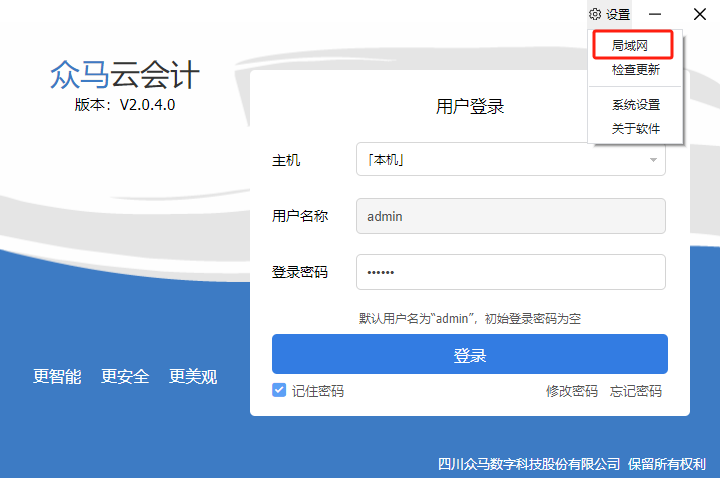Click the 更智能 slogan text
Screen dimensions: 720x478
click(x=57, y=377)
